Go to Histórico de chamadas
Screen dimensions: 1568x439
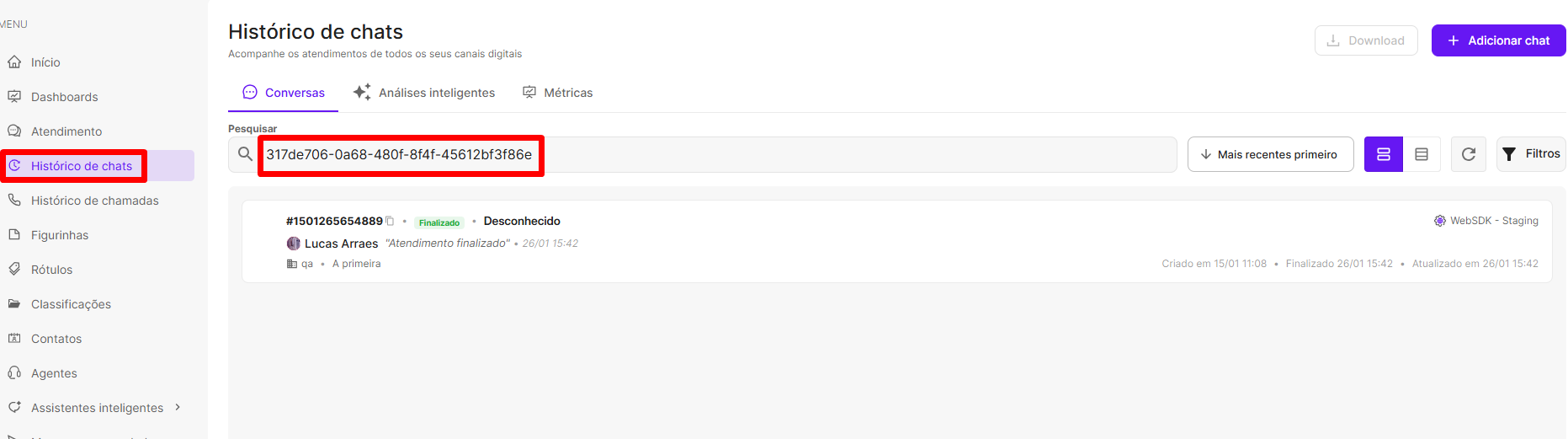coord(94,201)
